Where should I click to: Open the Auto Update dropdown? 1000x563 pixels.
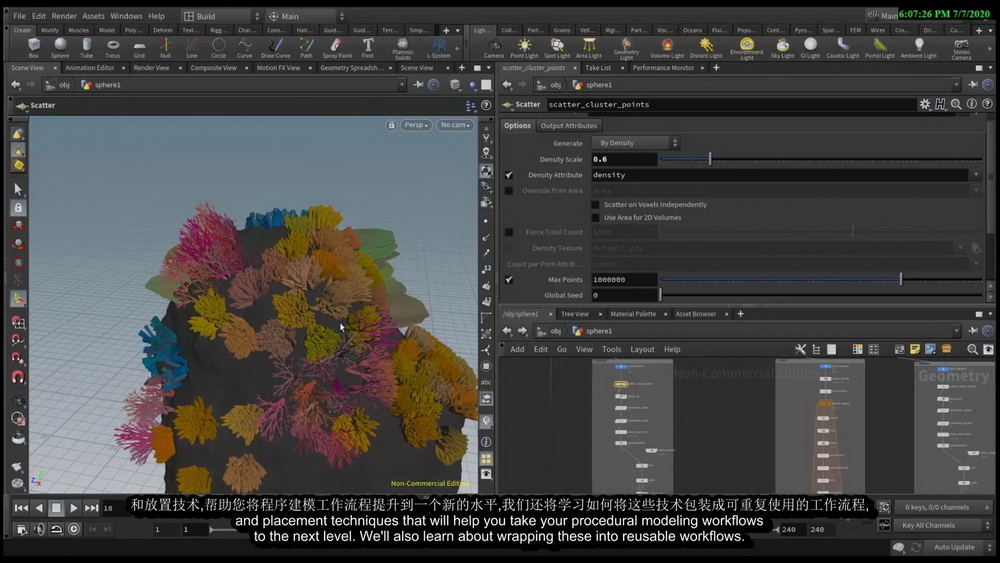[x=959, y=547]
